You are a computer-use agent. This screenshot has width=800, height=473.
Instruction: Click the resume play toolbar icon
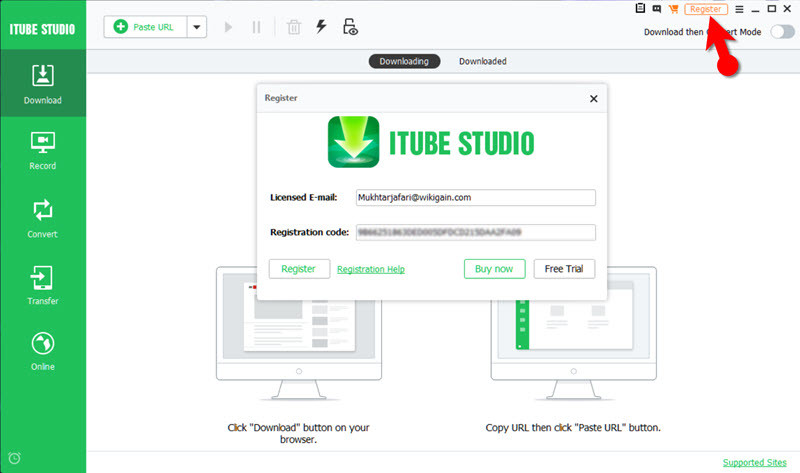coord(228,27)
